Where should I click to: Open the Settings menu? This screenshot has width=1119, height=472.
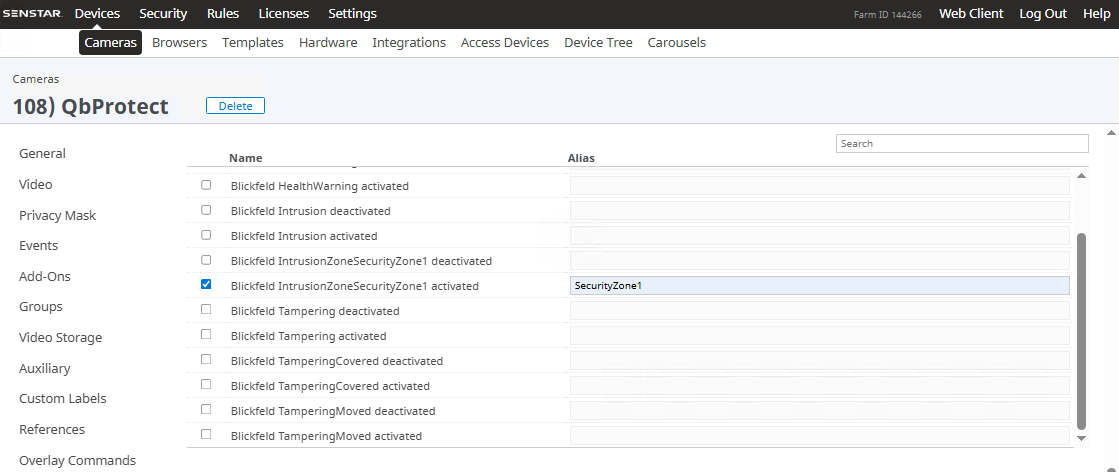click(352, 14)
